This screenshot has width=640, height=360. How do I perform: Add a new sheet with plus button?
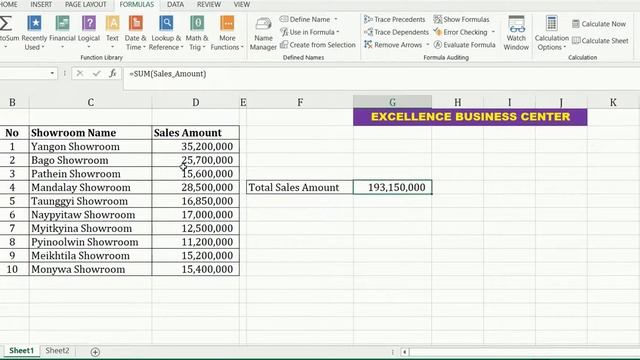[x=95, y=351]
